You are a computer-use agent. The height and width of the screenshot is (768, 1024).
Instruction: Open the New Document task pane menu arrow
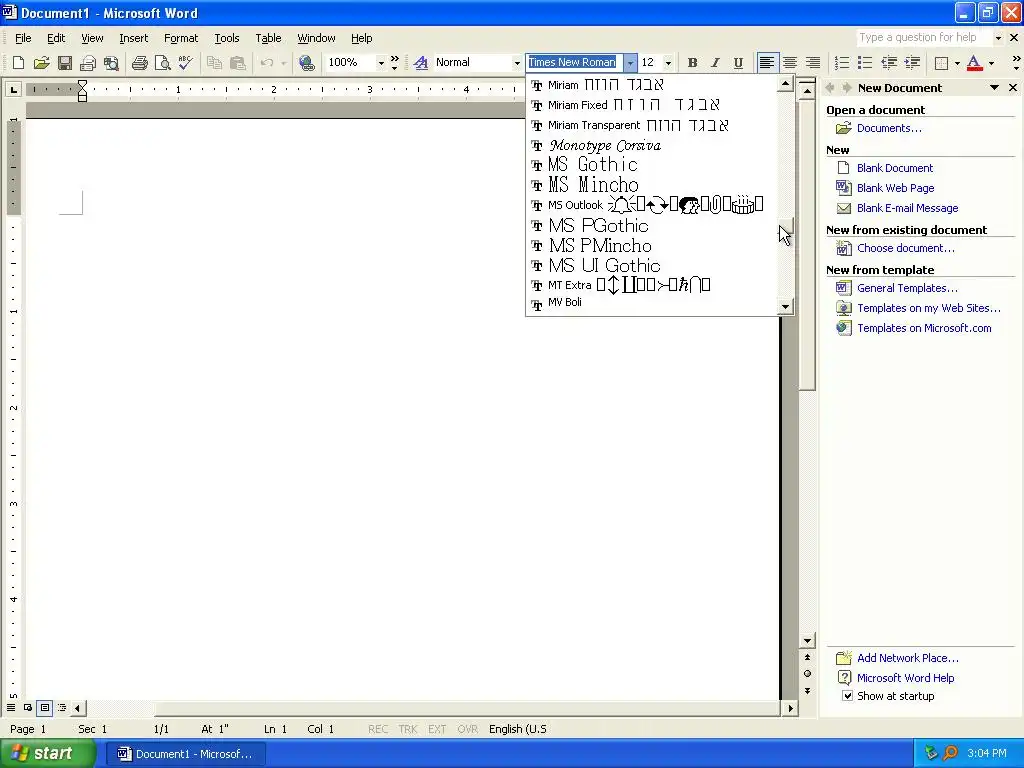[x=995, y=88]
